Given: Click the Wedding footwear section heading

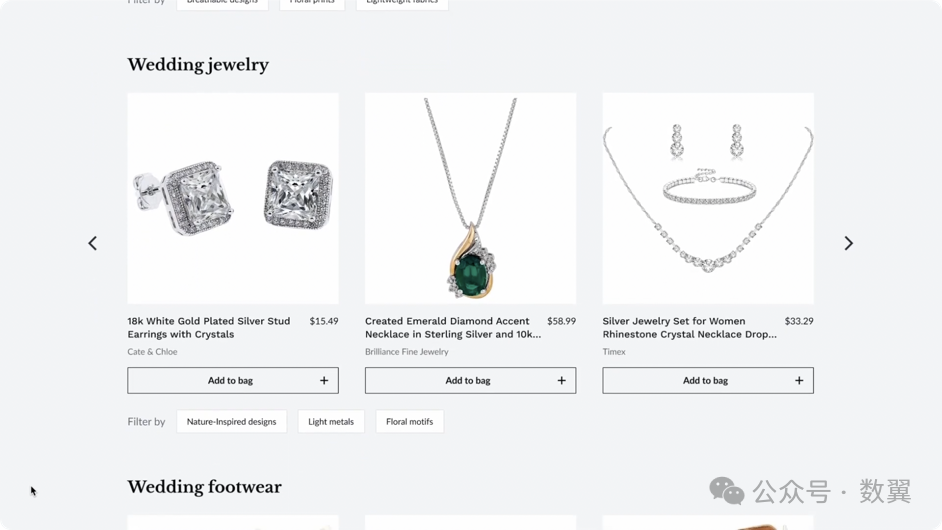Looking at the screenshot, I should (204, 487).
